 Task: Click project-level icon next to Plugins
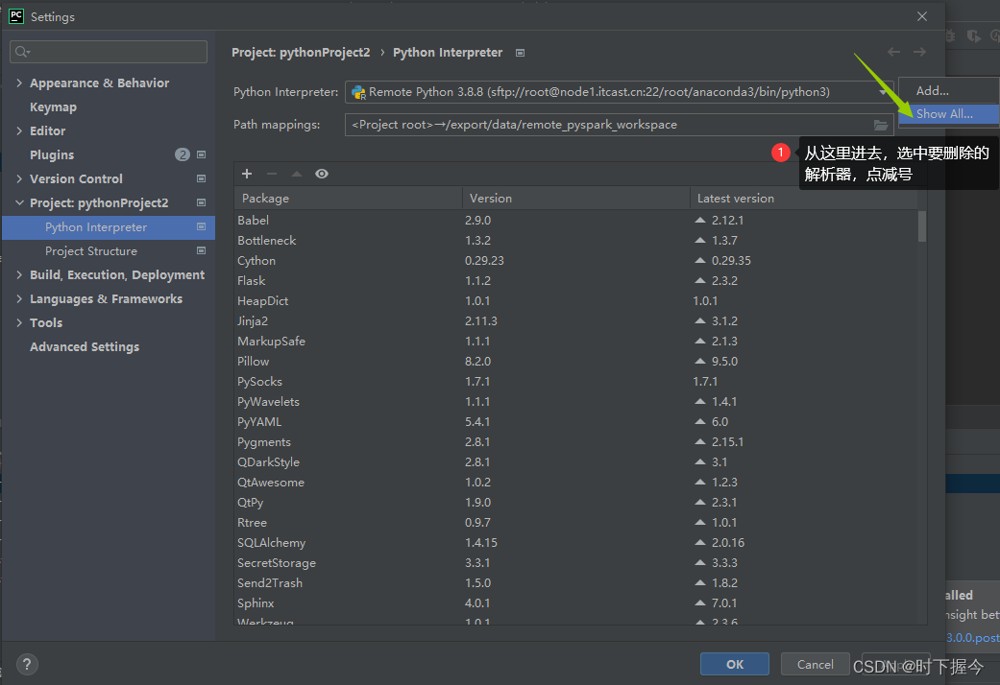(x=202, y=154)
